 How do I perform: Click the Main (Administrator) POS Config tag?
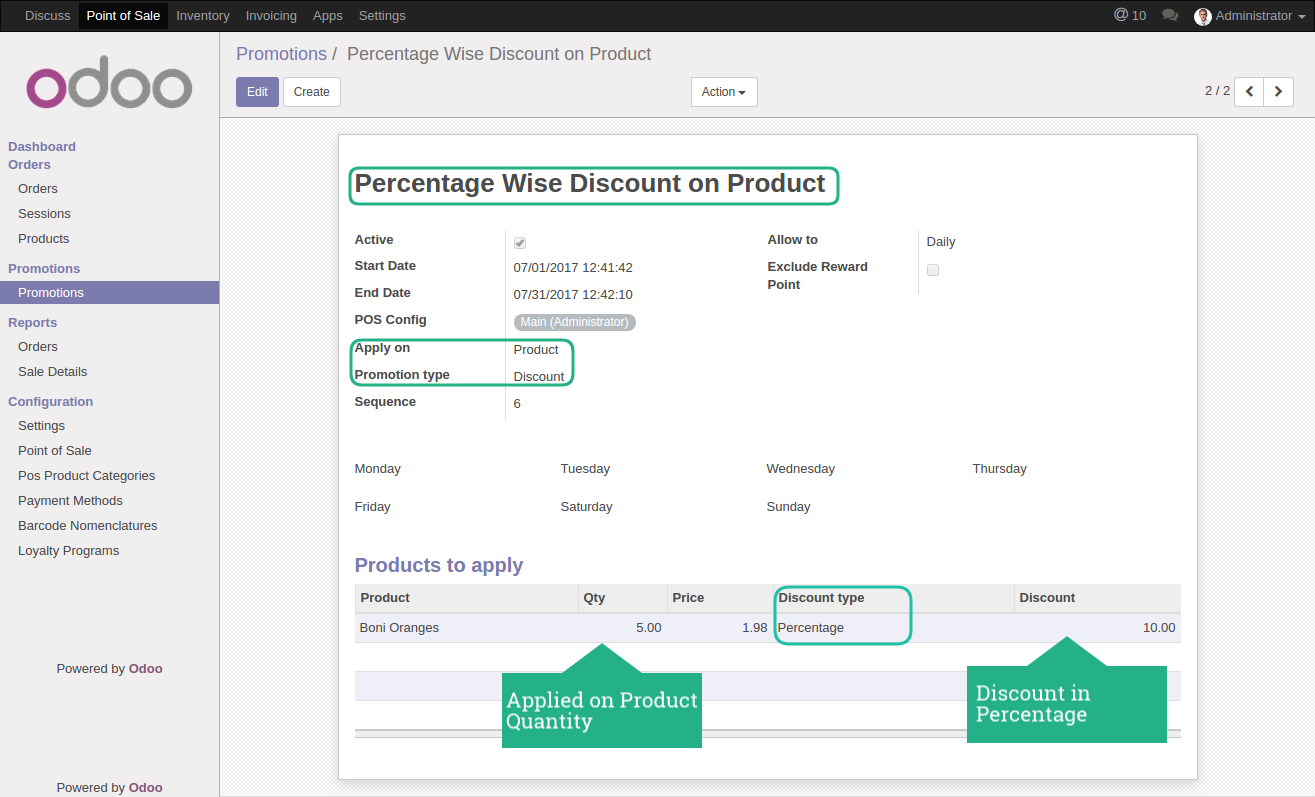(x=575, y=322)
